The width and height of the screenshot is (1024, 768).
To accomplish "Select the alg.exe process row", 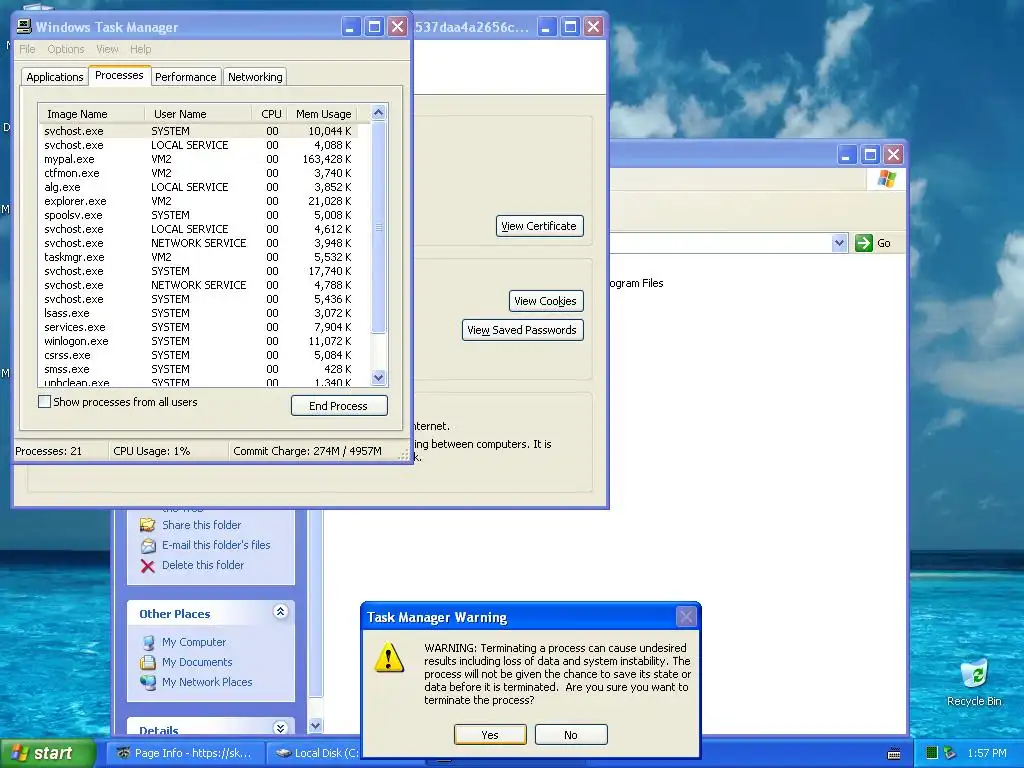I will coord(199,187).
